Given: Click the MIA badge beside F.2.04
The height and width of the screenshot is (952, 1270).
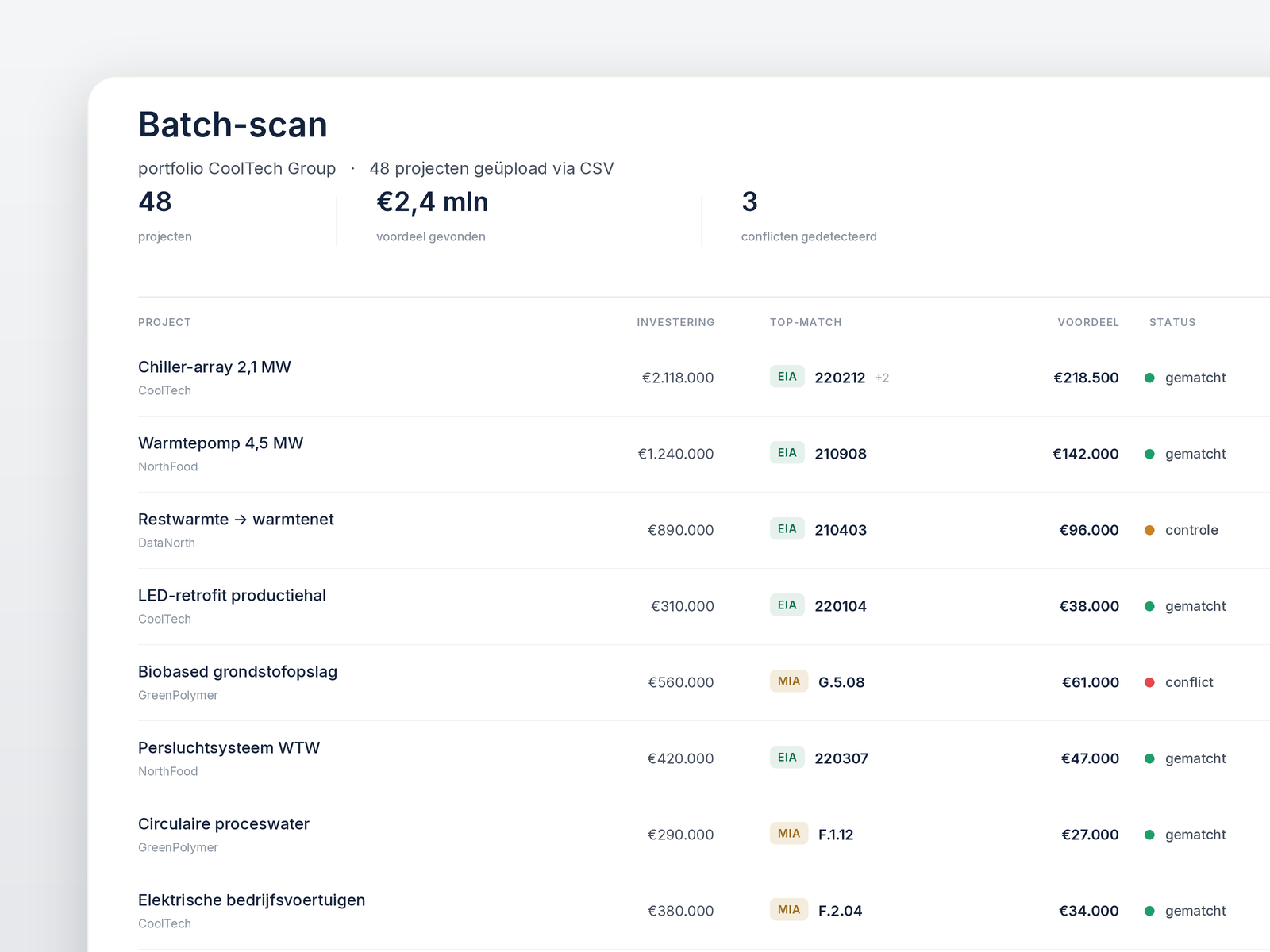Looking at the screenshot, I should pos(789,910).
